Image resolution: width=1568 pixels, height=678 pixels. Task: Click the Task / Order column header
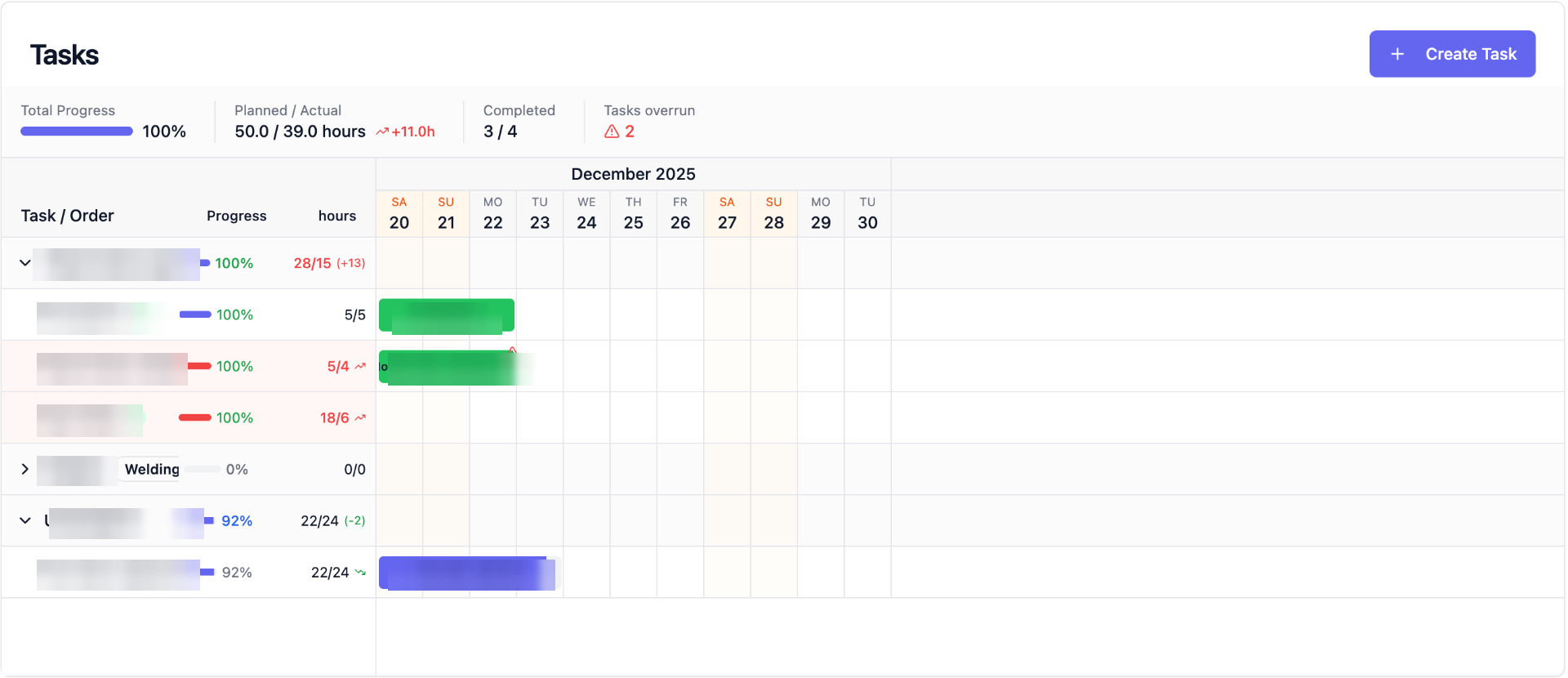tap(68, 216)
